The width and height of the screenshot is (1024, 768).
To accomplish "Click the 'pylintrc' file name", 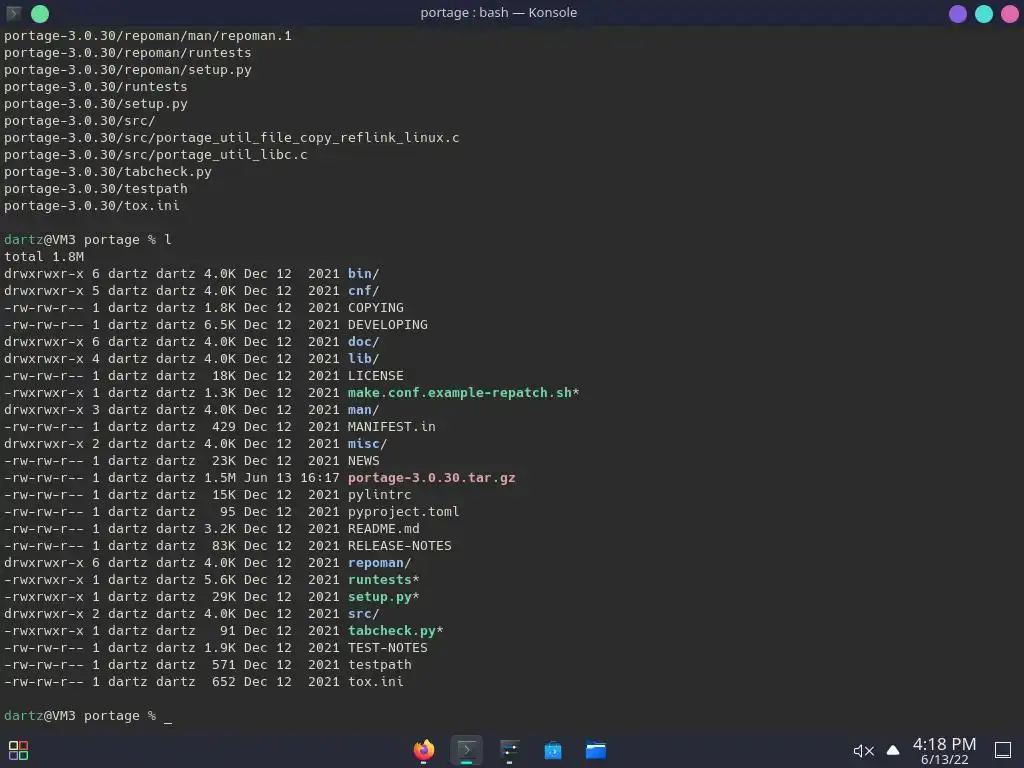I will pyautogui.click(x=379, y=494).
